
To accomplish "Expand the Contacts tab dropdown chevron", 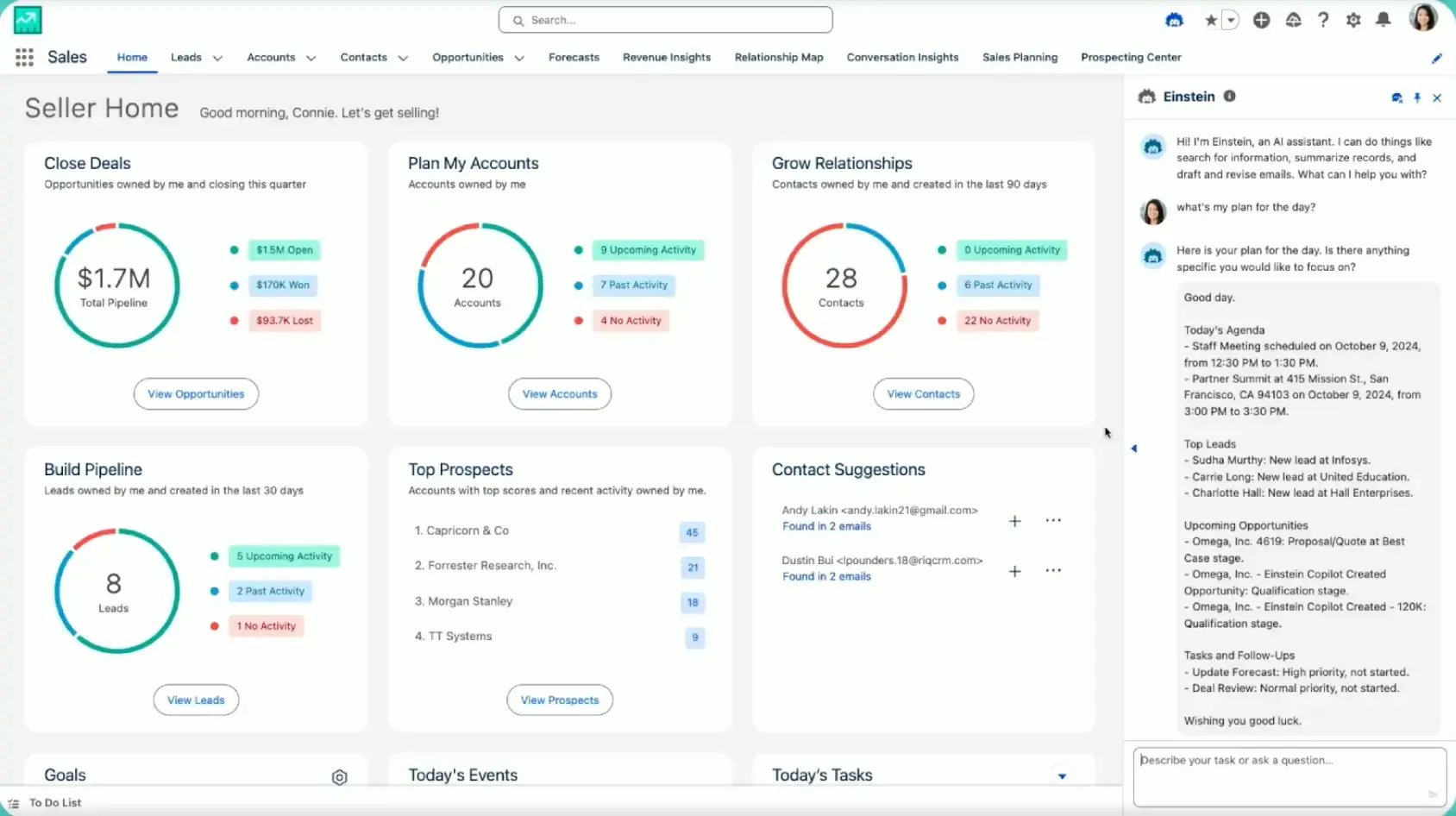I will pyautogui.click(x=403, y=58).
